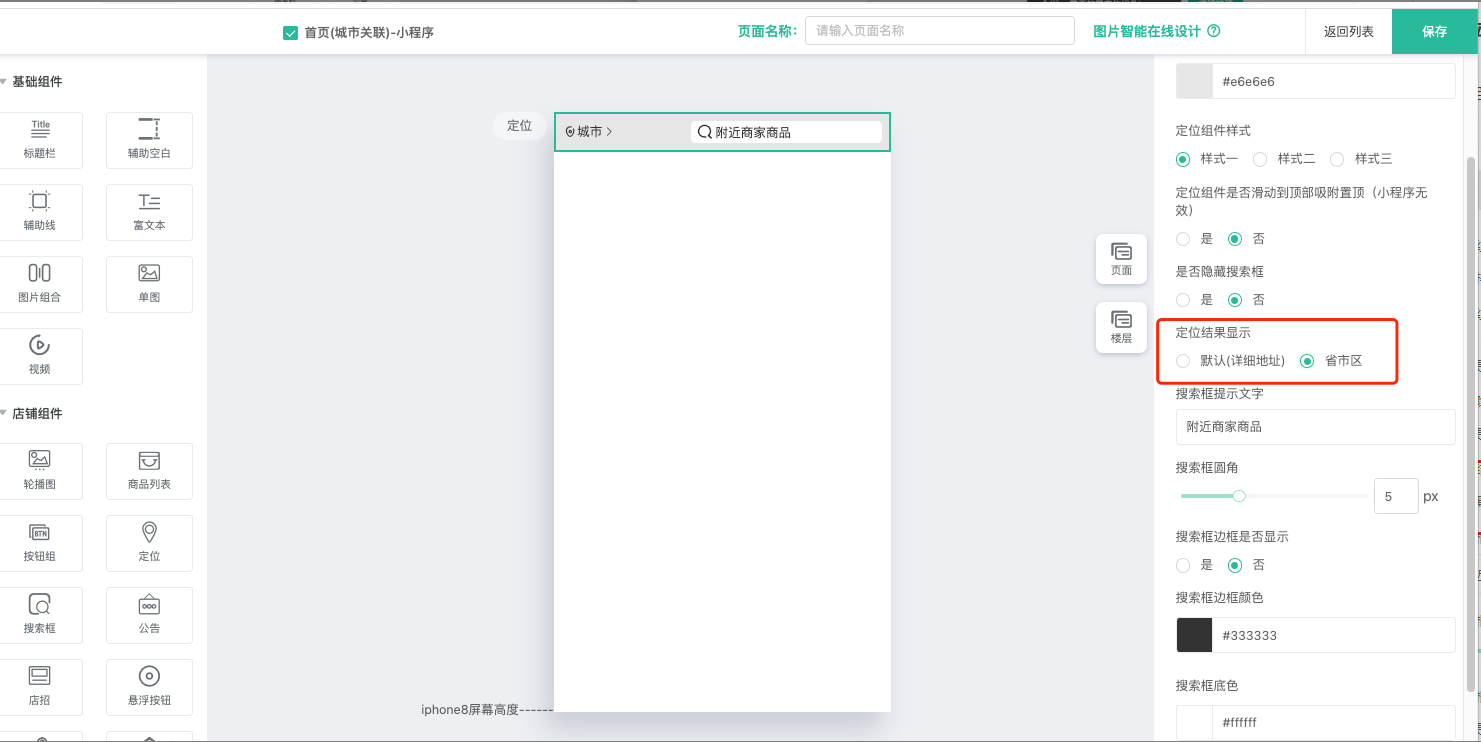Select the 悬浮按钮 floating button component

pyautogui.click(x=149, y=687)
